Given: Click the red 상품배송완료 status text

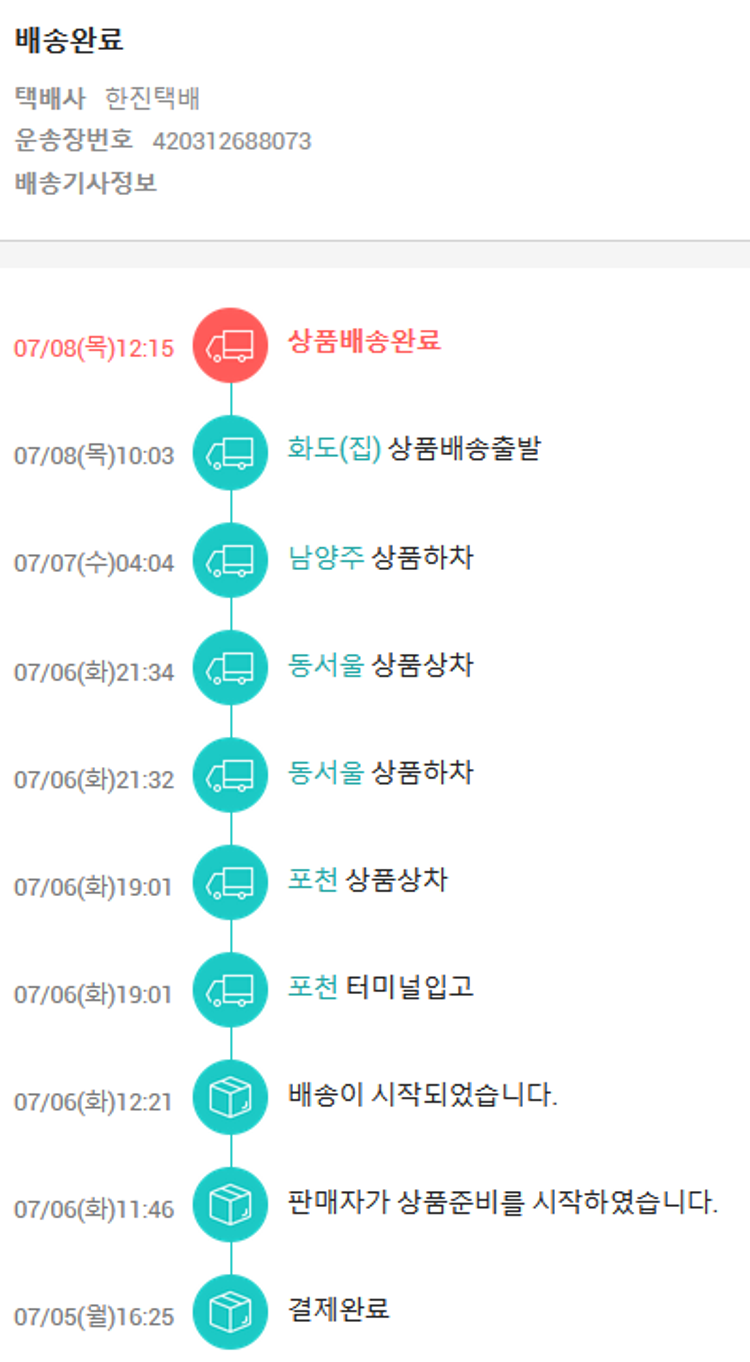Looking at the screenshot, I should [x=364, y=341].
